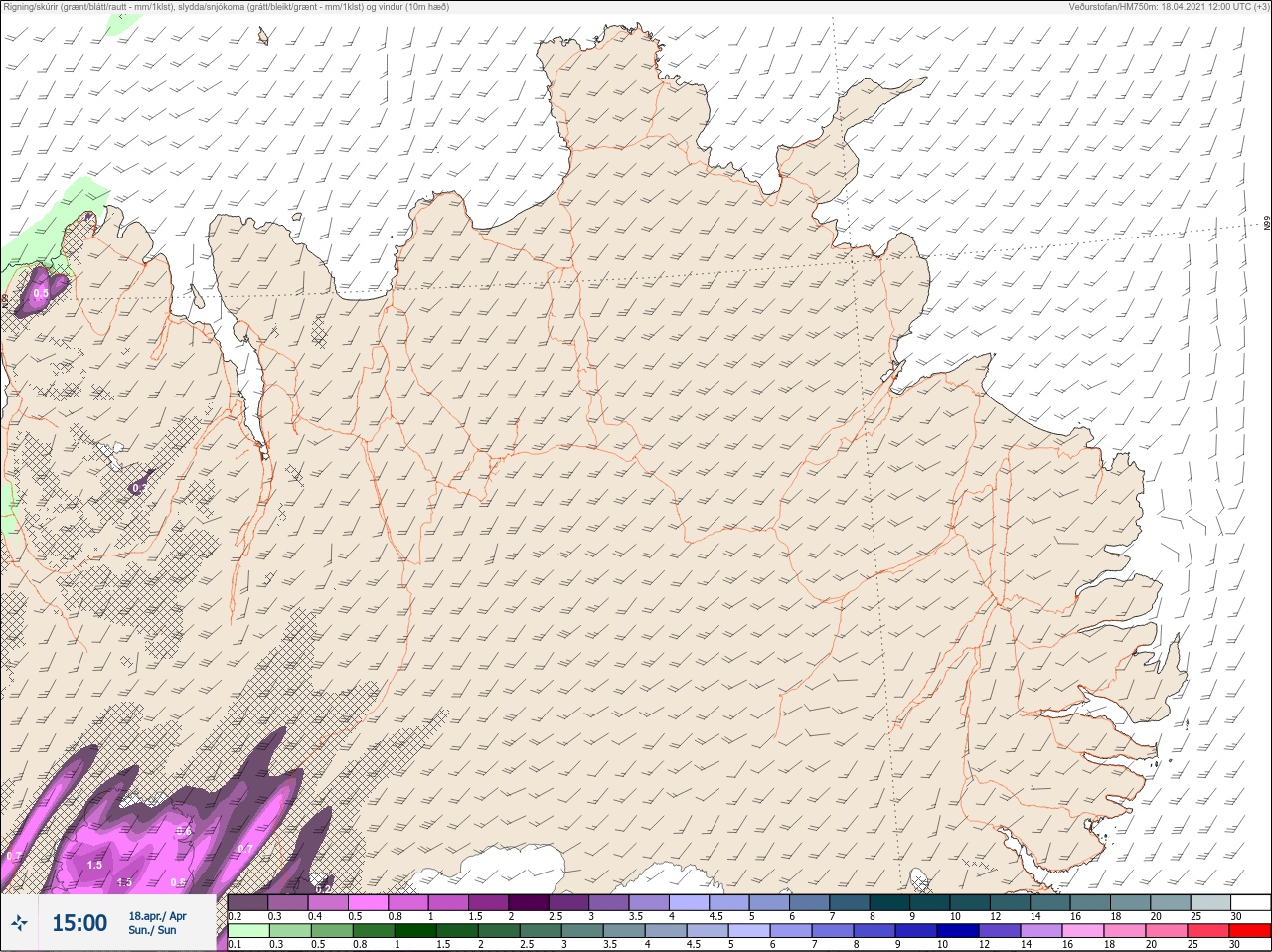Pick the light lavender 4–4.5 upper legend swatch
This screenshot has width=1272, height=952.
click(x=690, y=902)
